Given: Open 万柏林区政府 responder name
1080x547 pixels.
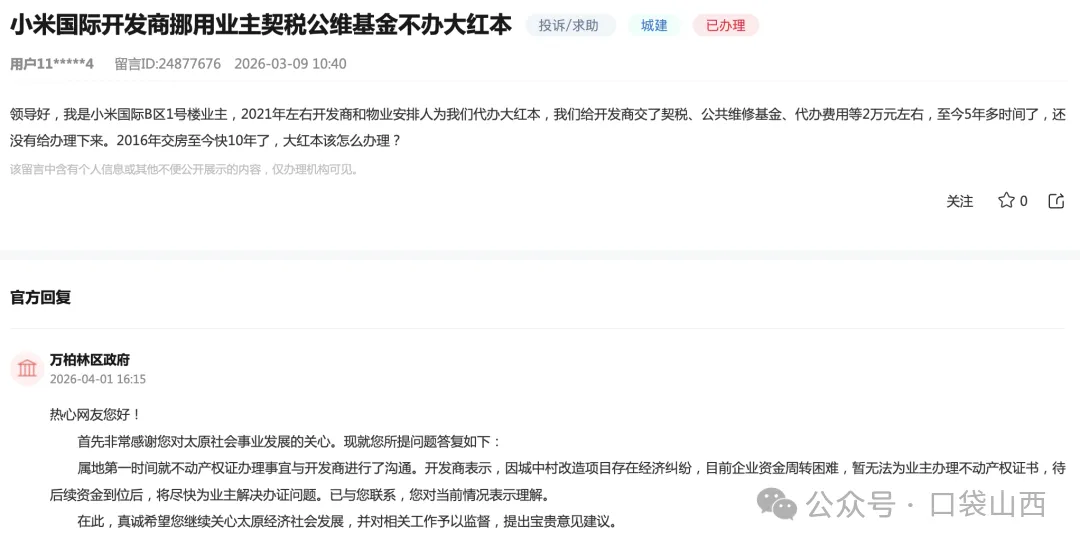Looking at the screenshot, I should pyautogui.click(x=90, y=360).
